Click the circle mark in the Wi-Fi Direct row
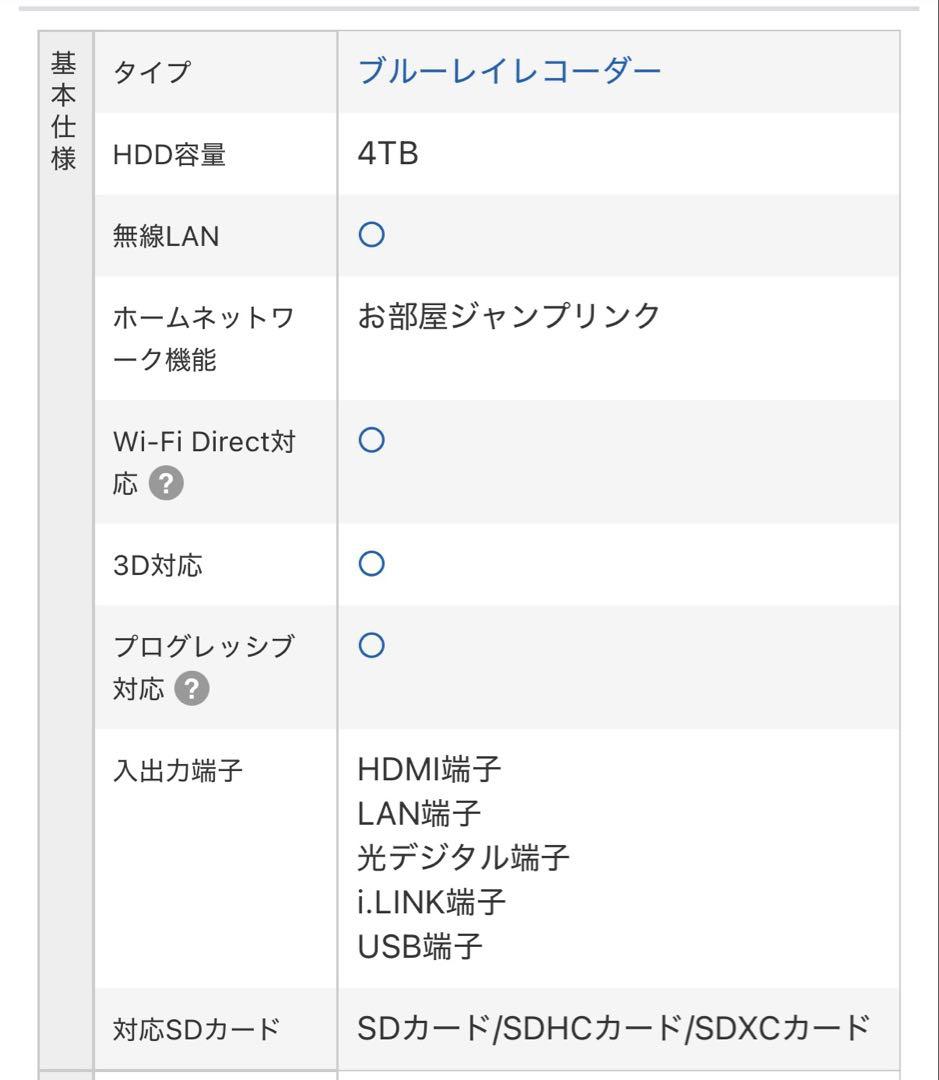Viewport: 939px width, 1080px height. coord(372,441)
